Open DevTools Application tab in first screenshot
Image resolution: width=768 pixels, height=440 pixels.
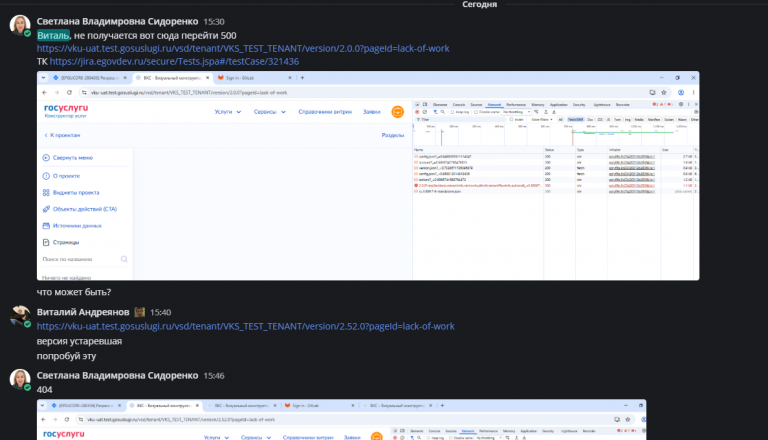(558, 105)
